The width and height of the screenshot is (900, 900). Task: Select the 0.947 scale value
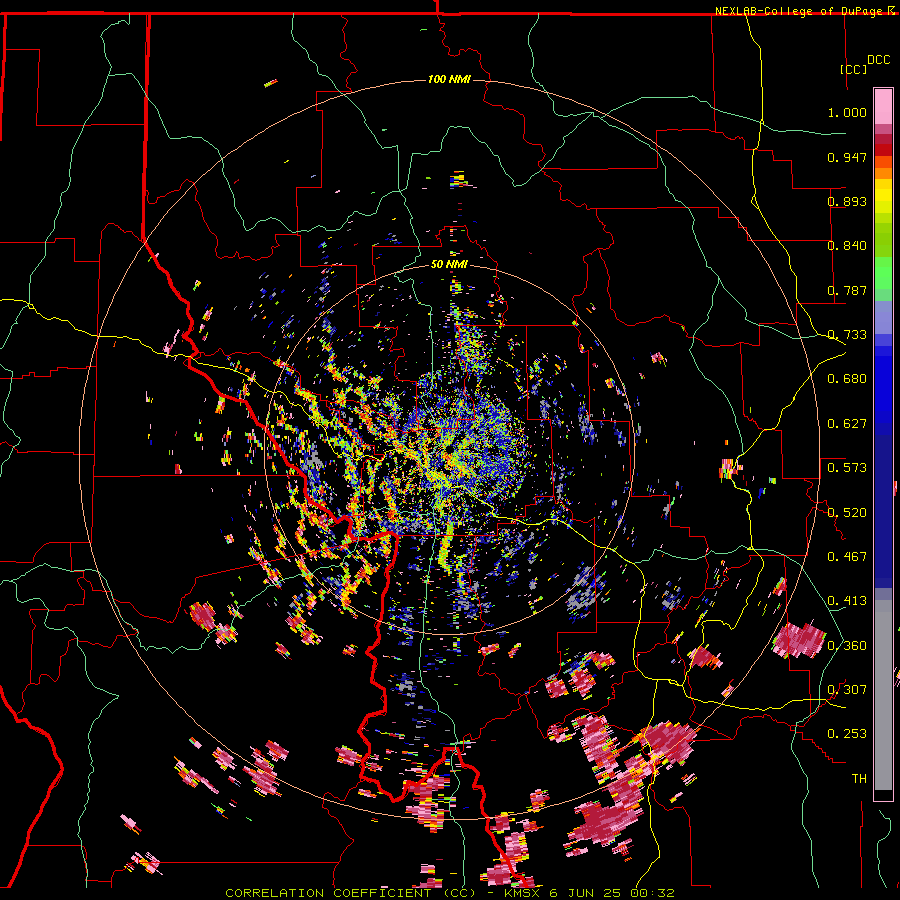(847, 157)
